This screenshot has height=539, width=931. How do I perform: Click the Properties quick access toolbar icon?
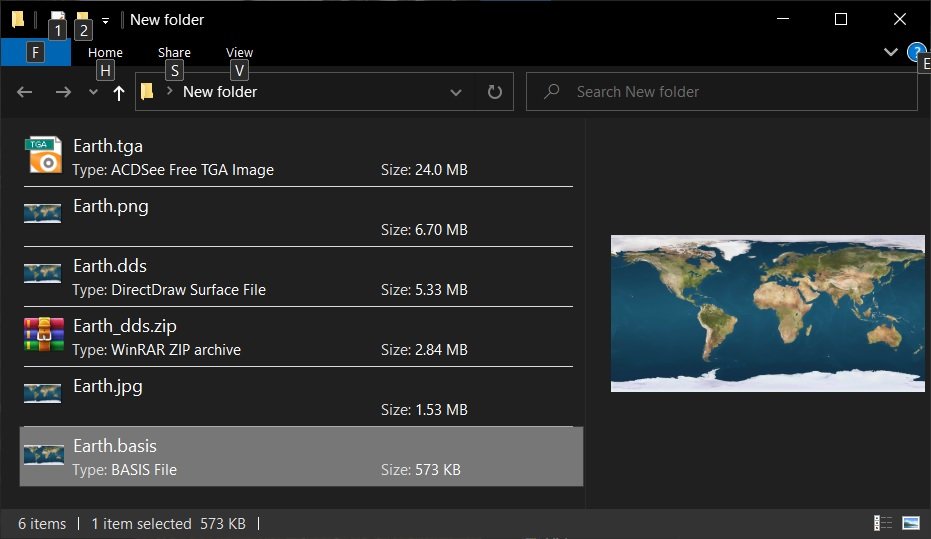(x=58, y=19)
